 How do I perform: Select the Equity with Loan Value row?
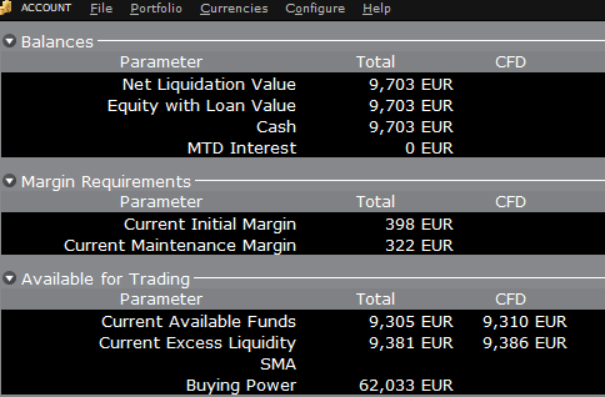[302, 105]
